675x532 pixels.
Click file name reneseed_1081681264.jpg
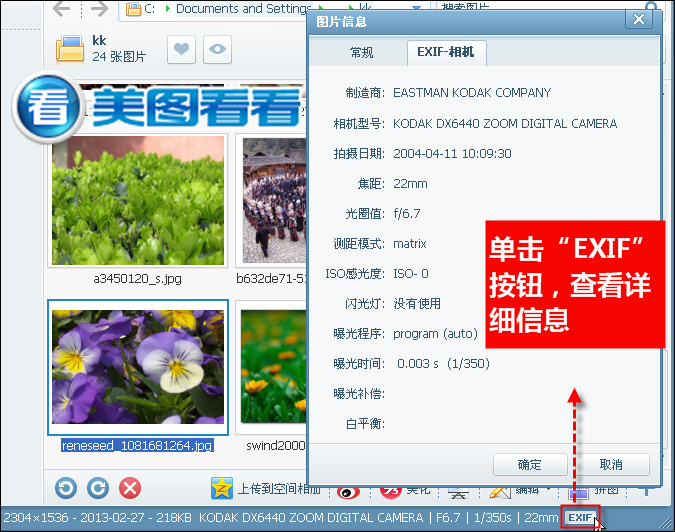137,445
